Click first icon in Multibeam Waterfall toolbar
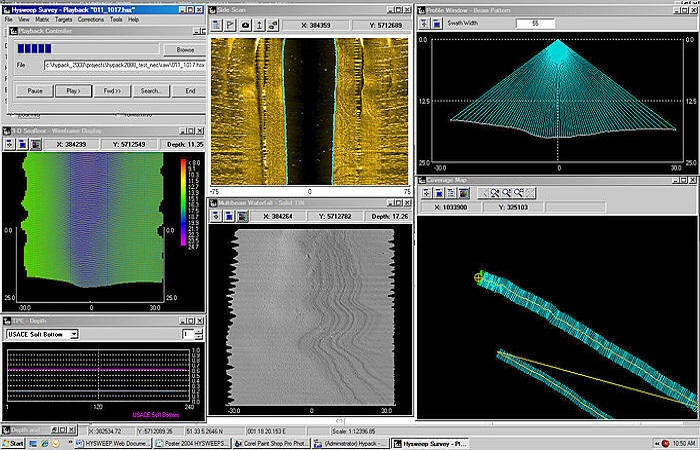The height and width of the screenshot is (450, 700). tap(216, 216)
